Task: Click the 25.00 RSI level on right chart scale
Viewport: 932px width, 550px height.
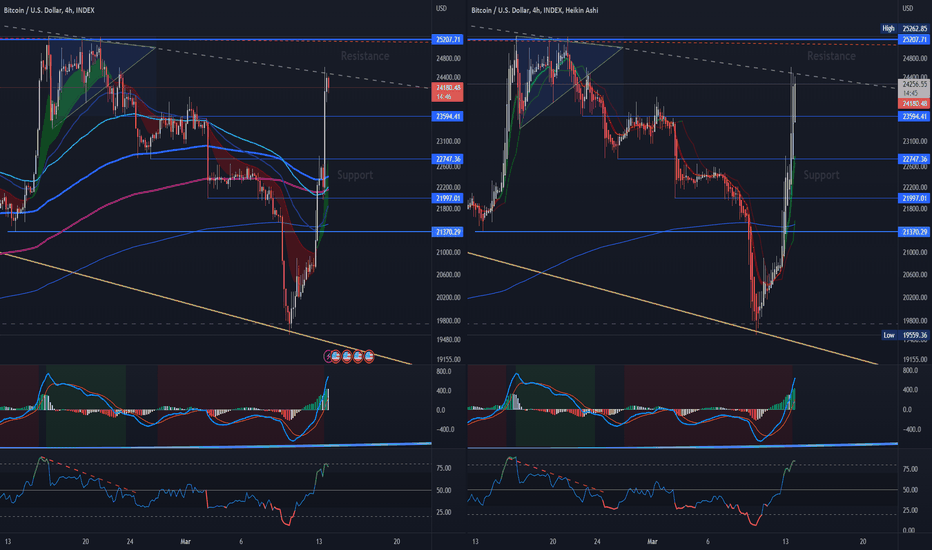Action: click(x=910, y=510)
